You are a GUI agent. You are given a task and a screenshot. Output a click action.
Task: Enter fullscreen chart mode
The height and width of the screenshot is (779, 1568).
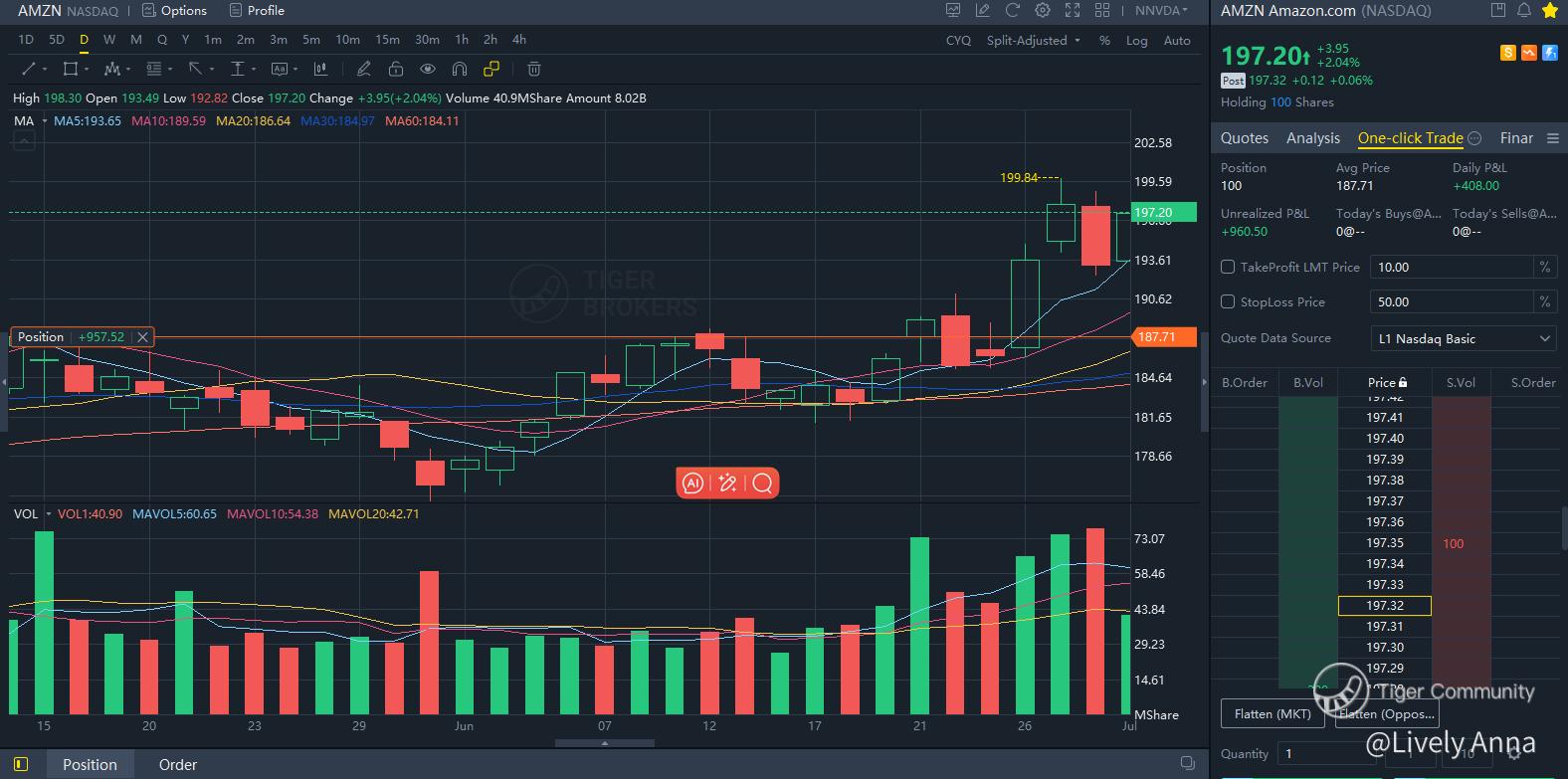[x=1073, y=10]
